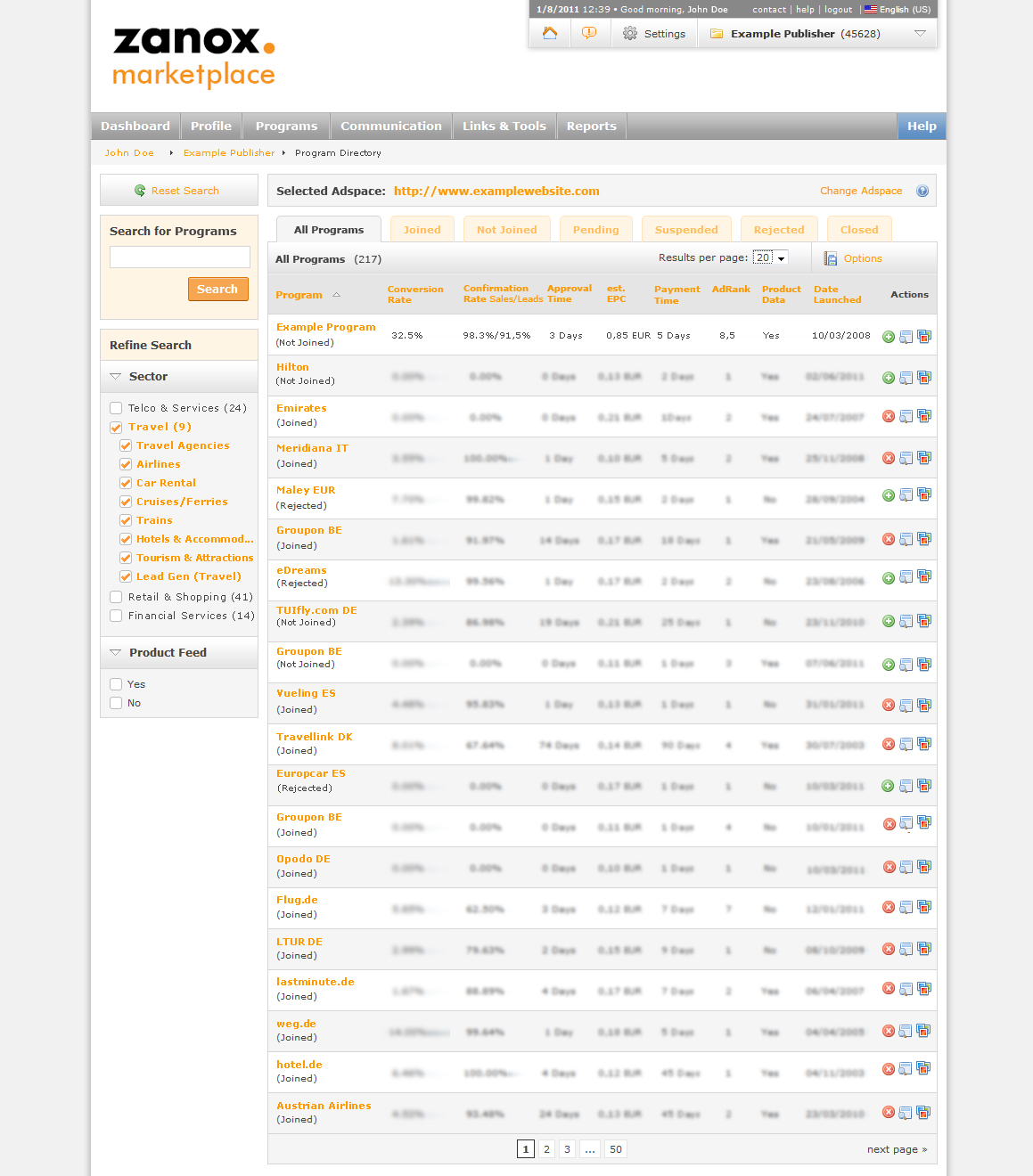Open lastminute.de program link

(x=316, y=982)
